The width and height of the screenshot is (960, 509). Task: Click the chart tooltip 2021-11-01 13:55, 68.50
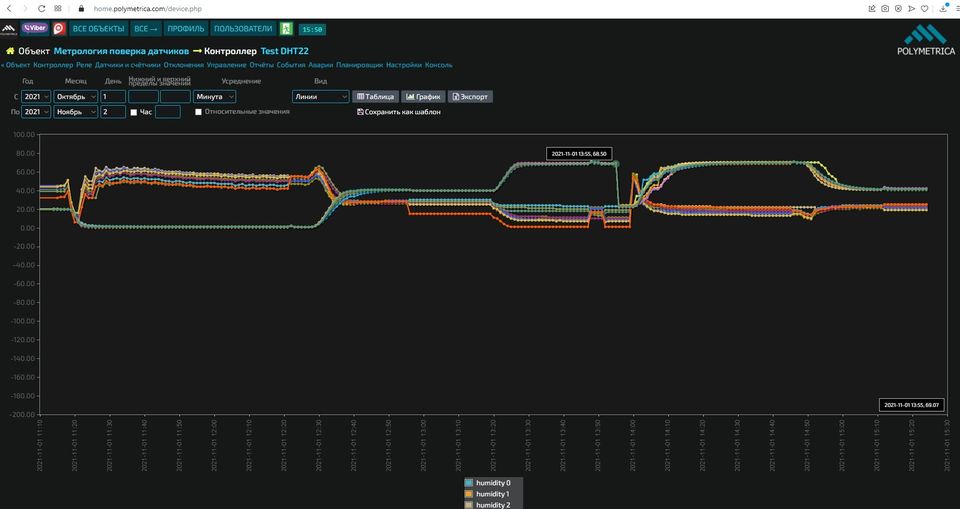click(579, 154)
